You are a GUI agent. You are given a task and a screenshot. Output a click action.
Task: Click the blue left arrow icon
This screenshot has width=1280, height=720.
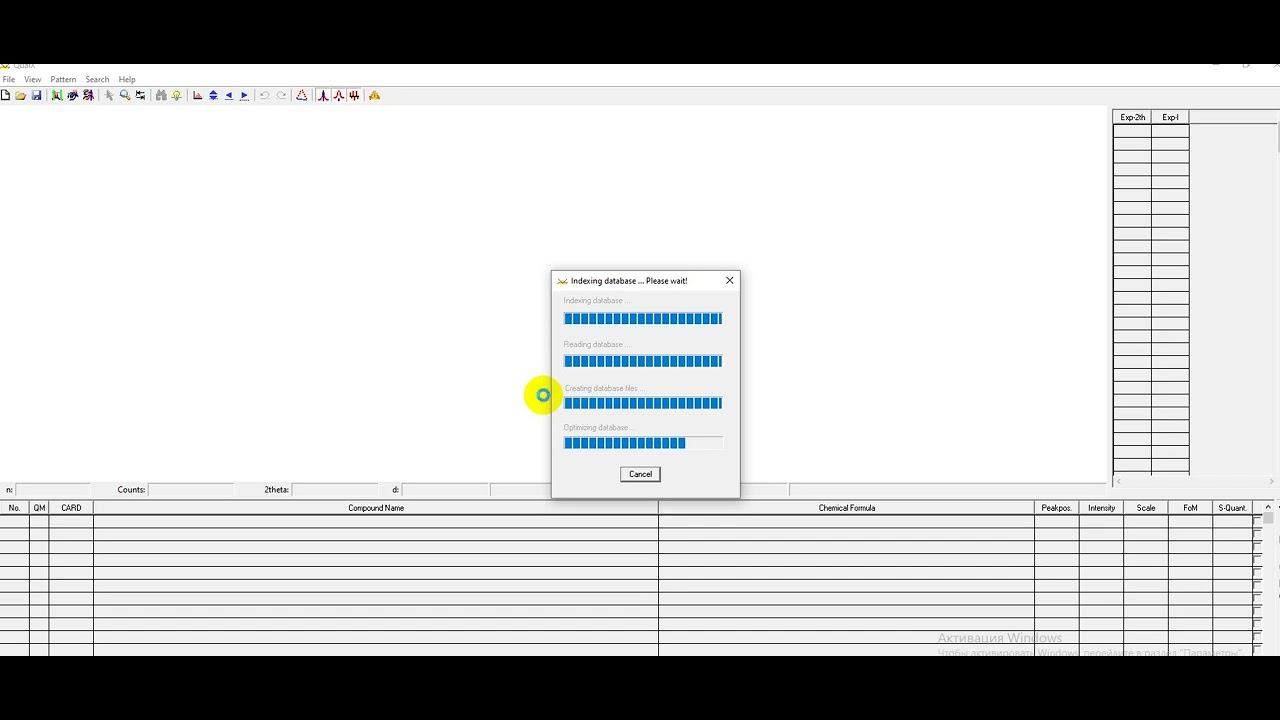[x=229, y=95]
